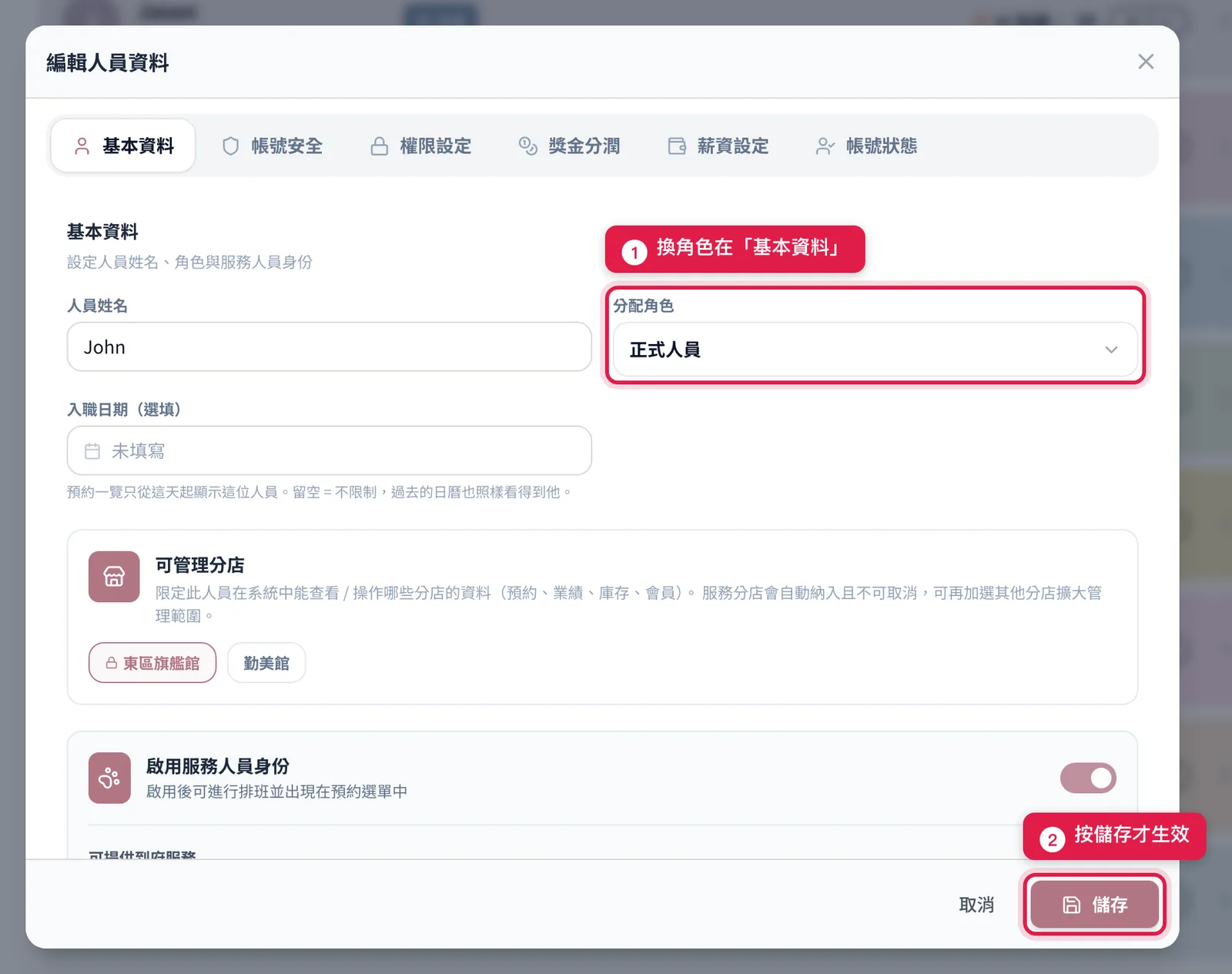Switch to the 基本資料 tab

coord(123,146)
